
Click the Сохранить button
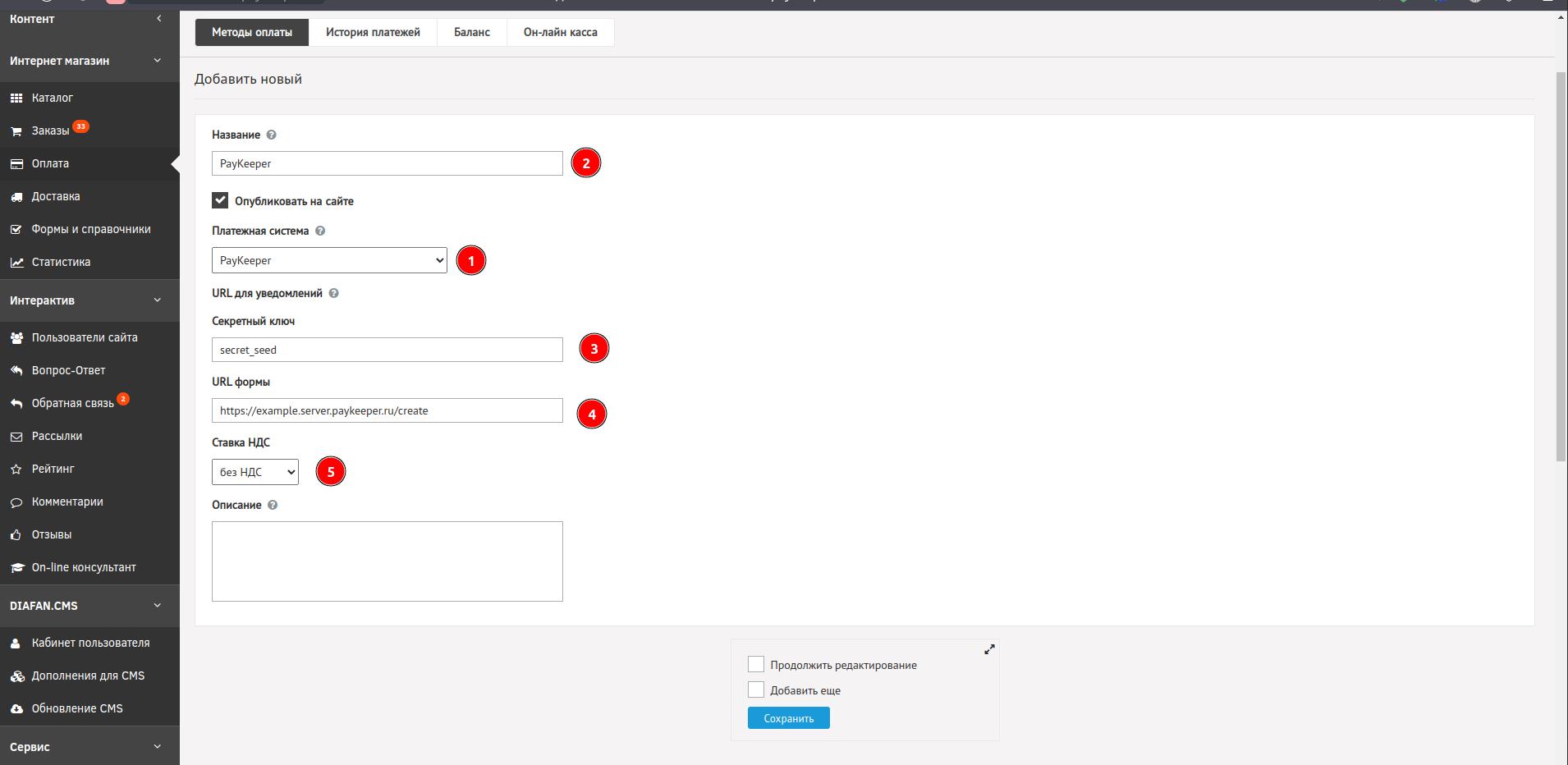click(x=788, y=718)
